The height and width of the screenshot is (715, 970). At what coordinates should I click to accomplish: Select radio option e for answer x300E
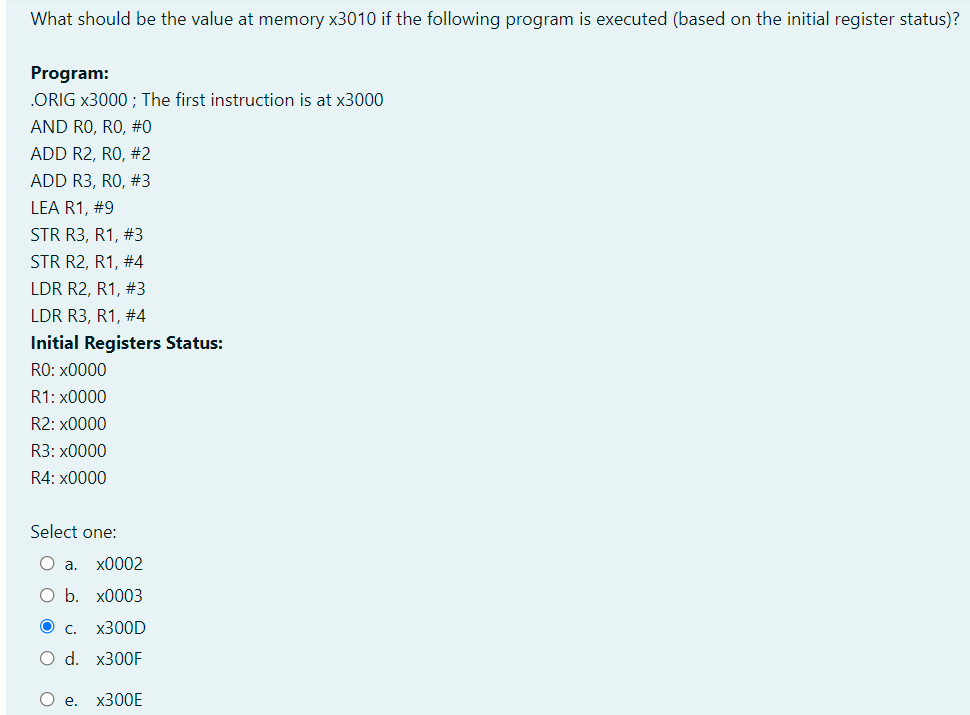(x=47, y=699)
